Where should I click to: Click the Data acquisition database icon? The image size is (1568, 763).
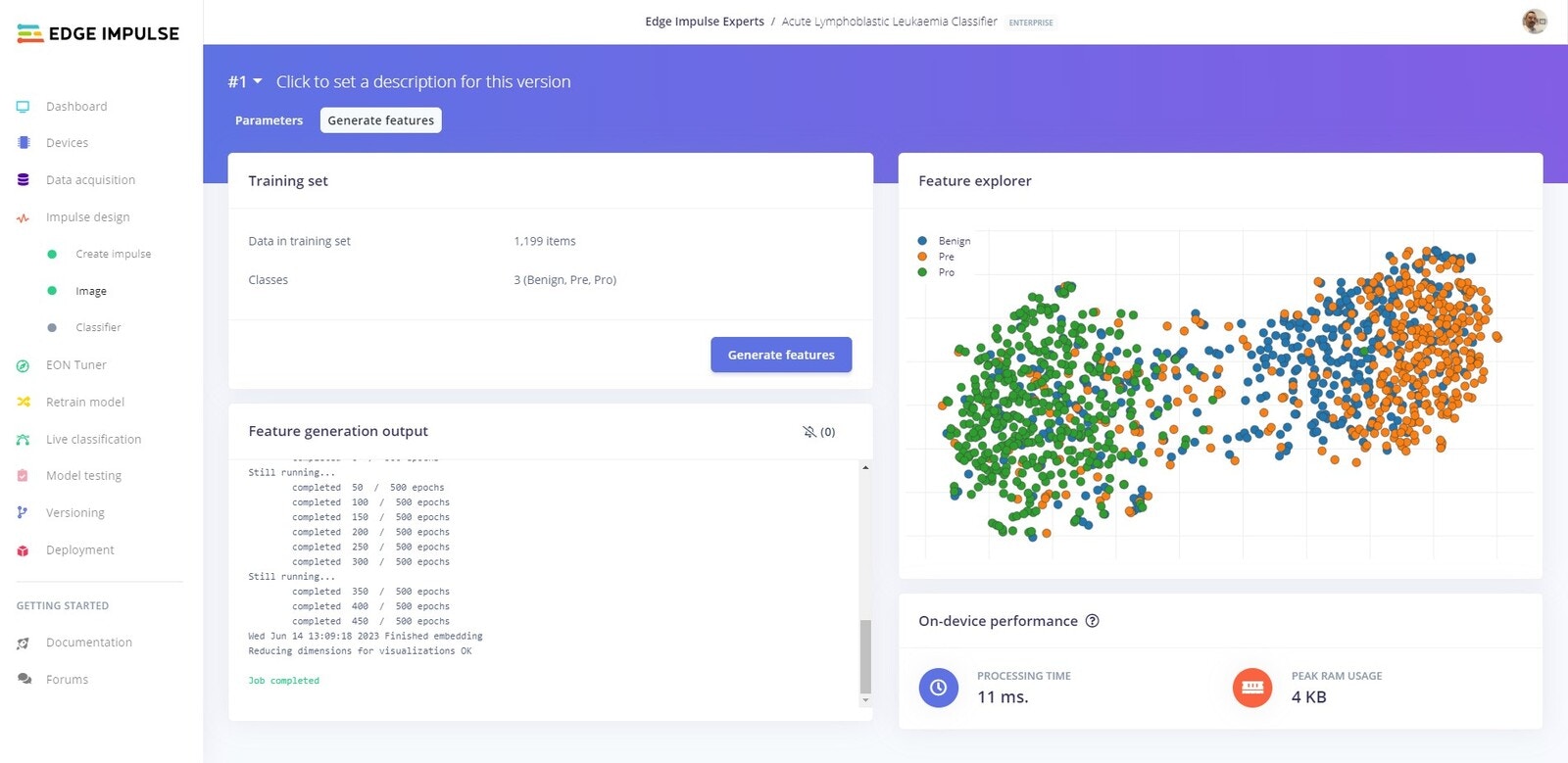tap(24, 180)
